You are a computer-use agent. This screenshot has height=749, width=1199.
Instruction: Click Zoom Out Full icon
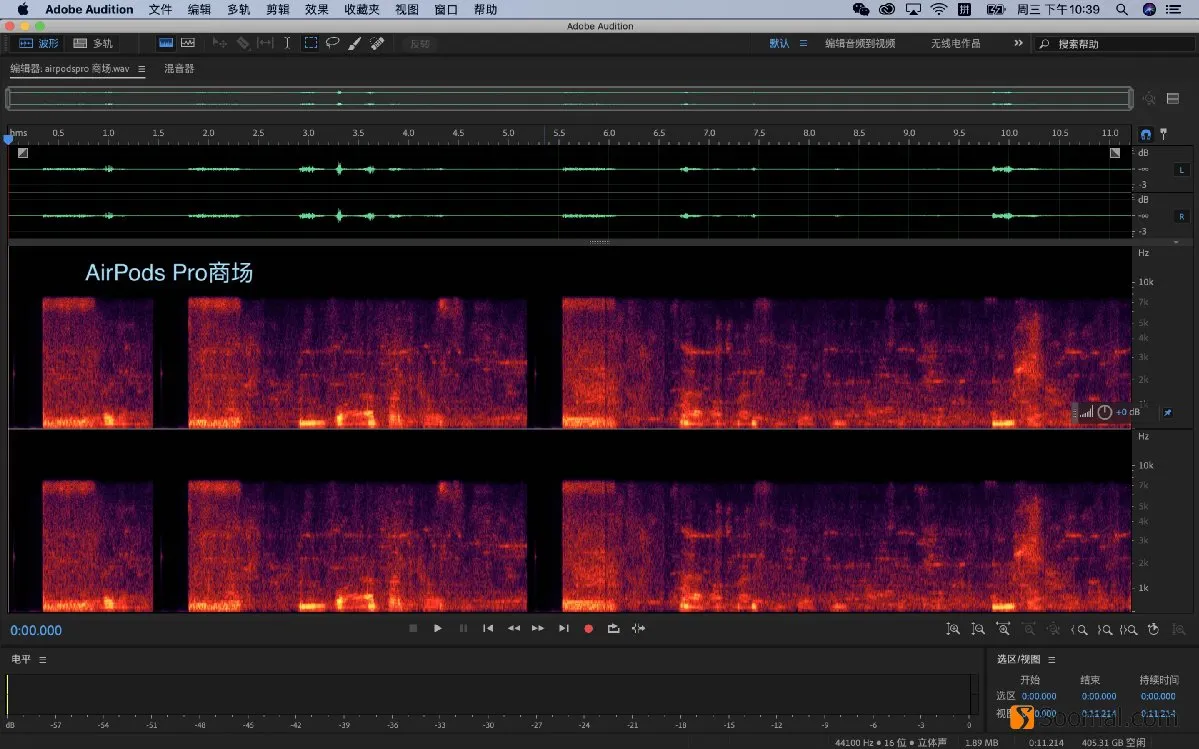(1054, 629)
